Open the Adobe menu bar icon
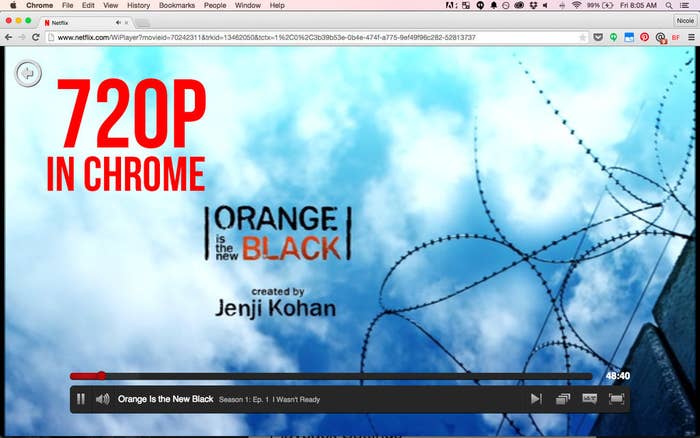The image size is (700, 438). tap(451, 5)
